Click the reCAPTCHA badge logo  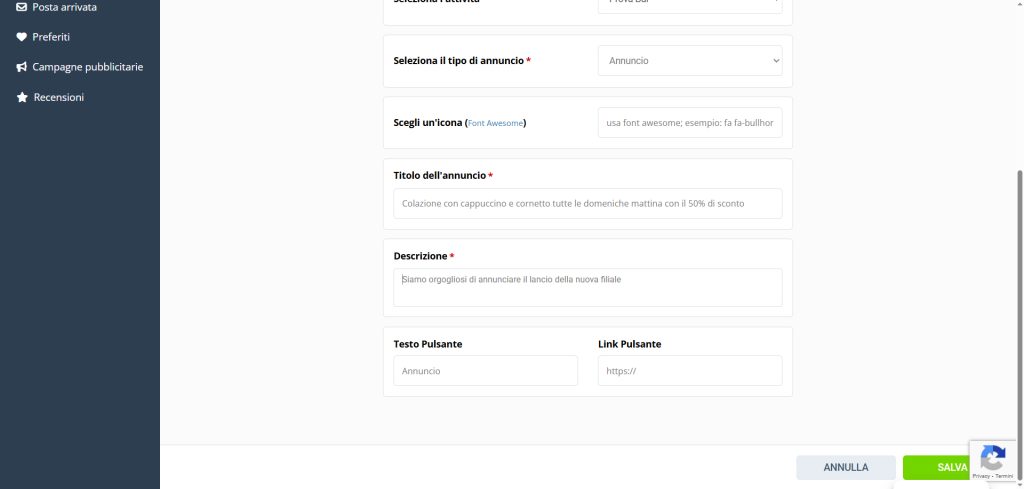[x=992, y=458]
